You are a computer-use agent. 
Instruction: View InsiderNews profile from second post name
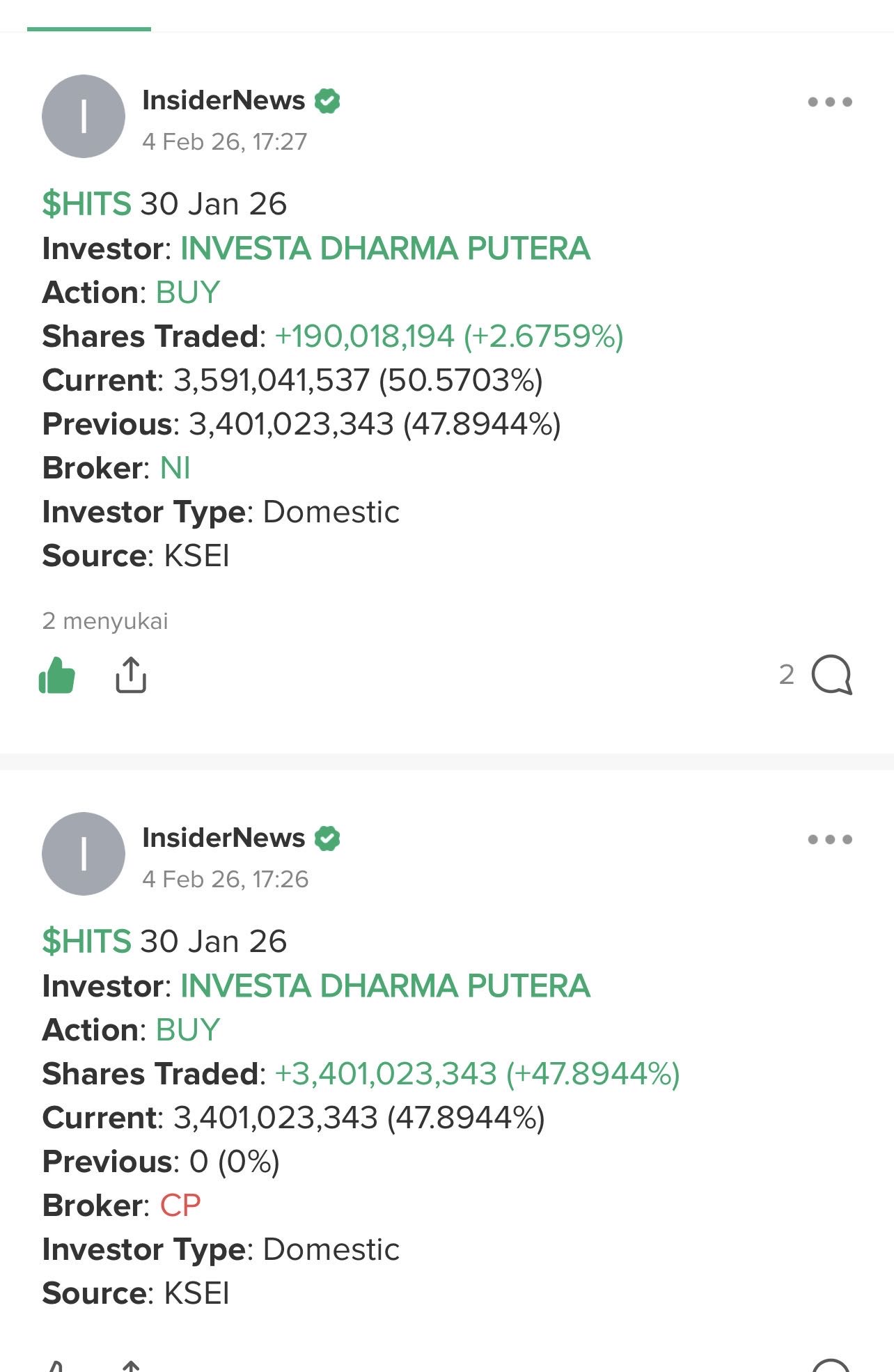(x=223, y=838)
